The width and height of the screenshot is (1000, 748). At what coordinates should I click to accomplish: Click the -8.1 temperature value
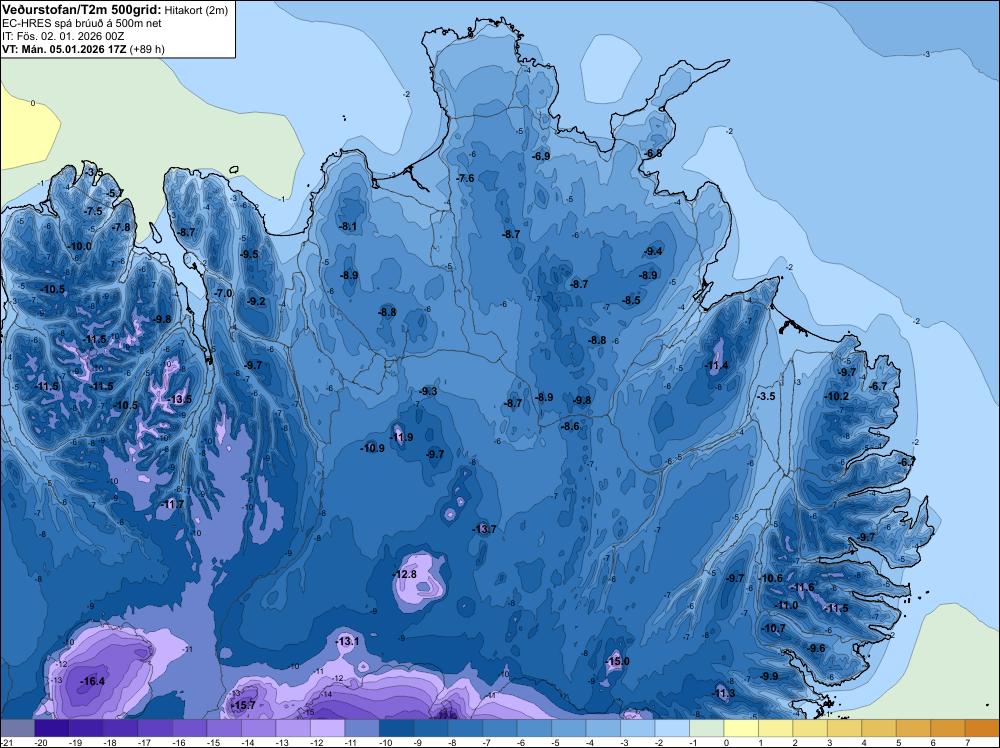point(348,226)
